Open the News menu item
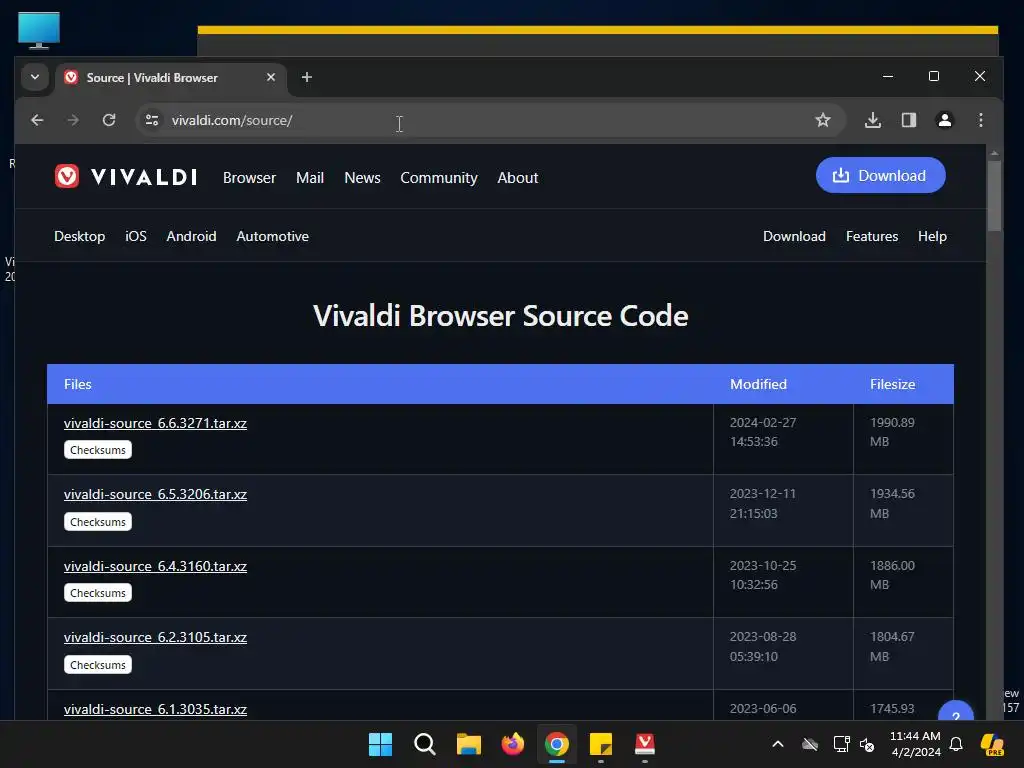Viewport: 1024px width, 768px height. (362, 178)
